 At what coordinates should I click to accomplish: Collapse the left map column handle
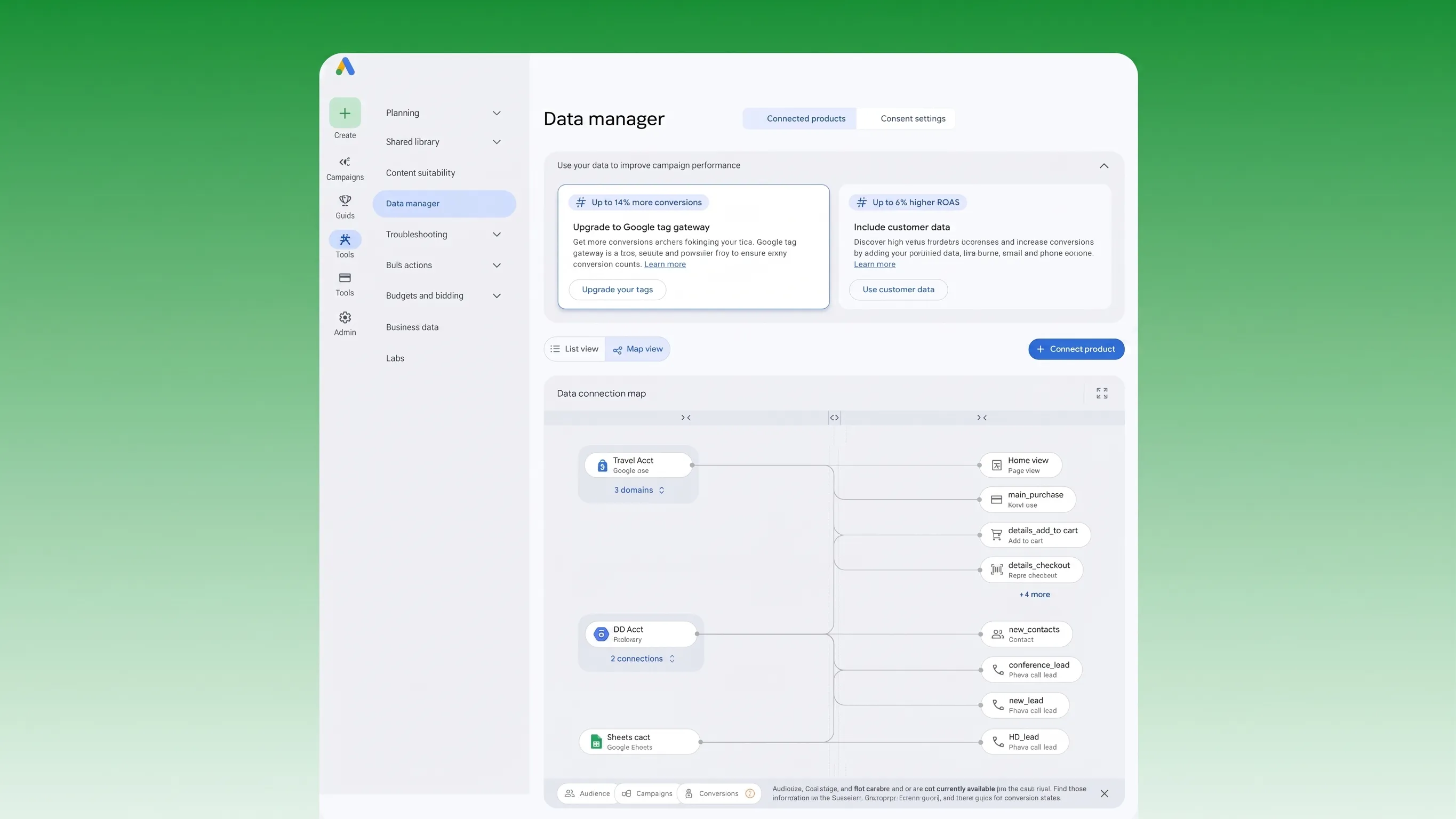pyautogui.click(x=686, y=417)
